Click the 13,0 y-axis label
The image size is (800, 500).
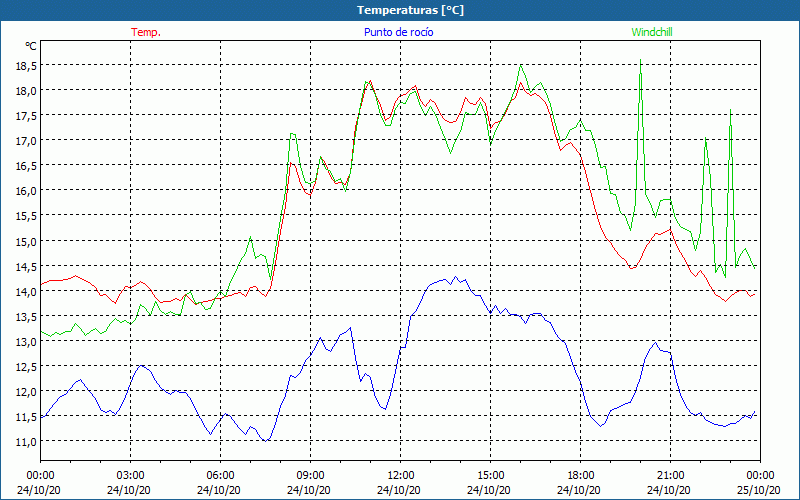point(27,341)
